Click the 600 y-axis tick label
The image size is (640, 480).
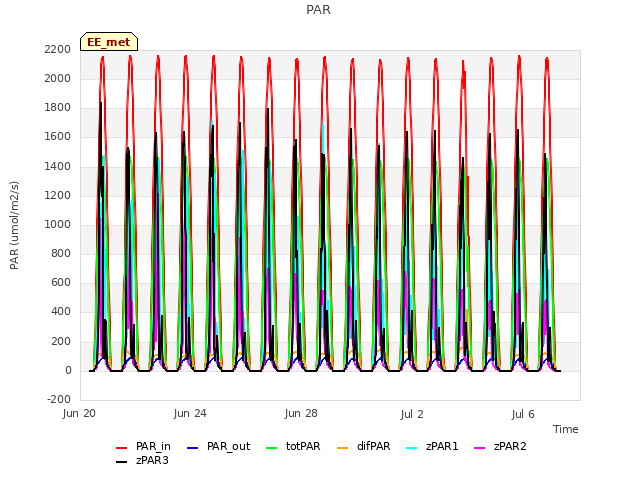[61, 283]
